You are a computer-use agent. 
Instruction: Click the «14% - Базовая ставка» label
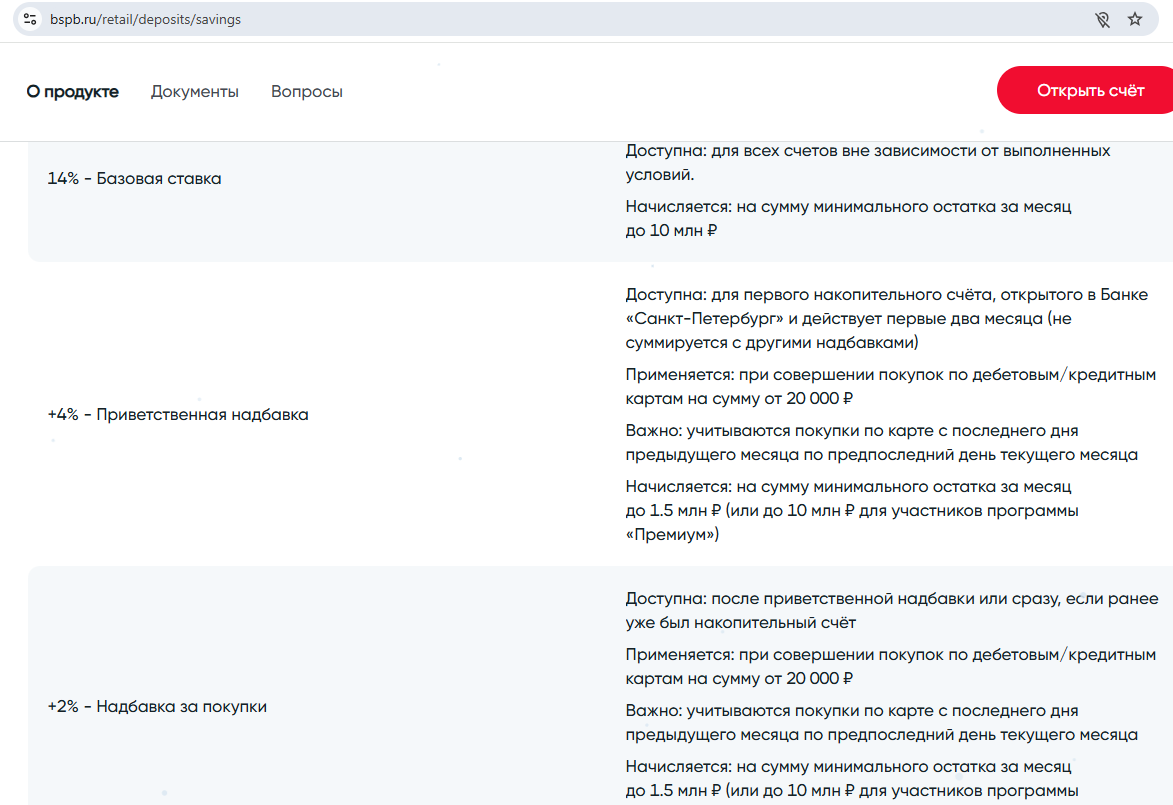tap(134, 179)
